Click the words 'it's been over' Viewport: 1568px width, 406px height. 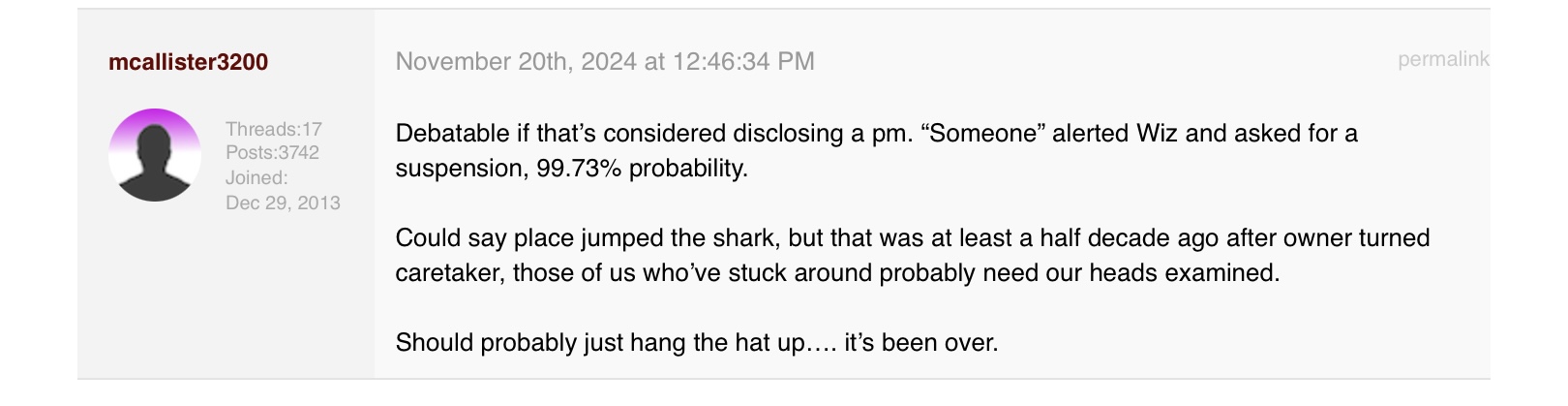click(x=920, y=342)
